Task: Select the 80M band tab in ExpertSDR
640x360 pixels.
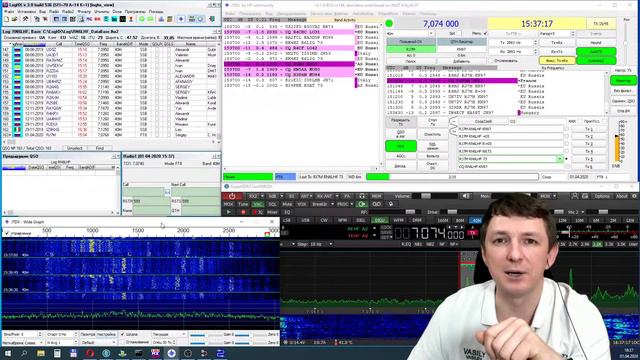Action: [x=460, y=220]
